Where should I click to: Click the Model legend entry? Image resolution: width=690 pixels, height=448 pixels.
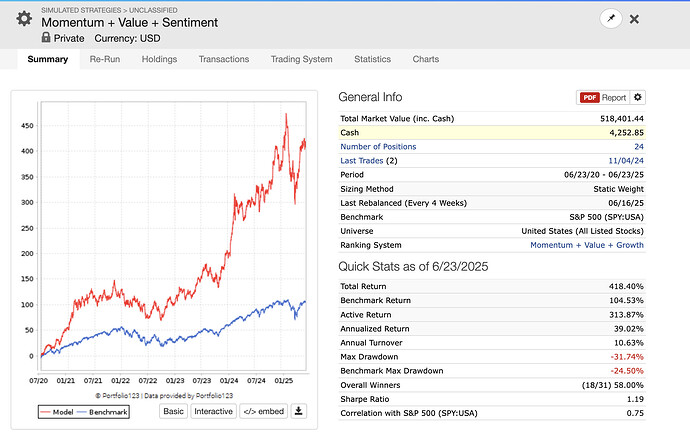pos(57,412)
